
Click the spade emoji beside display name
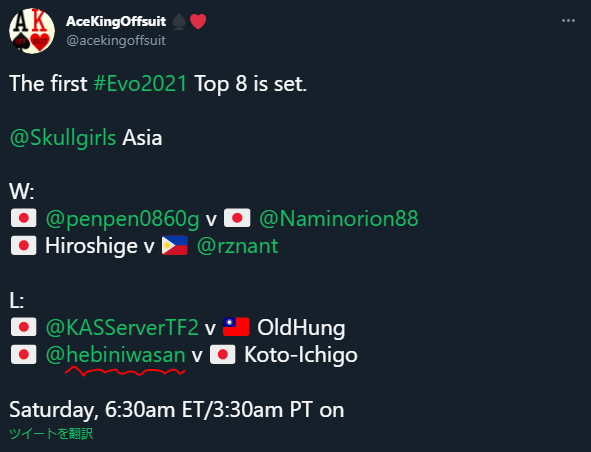click(179, 21)
